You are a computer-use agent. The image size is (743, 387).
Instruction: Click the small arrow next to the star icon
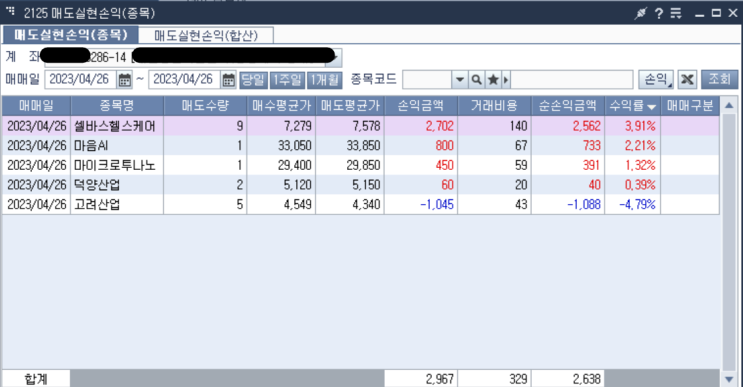pyautogui.click(x=506, y=80)
